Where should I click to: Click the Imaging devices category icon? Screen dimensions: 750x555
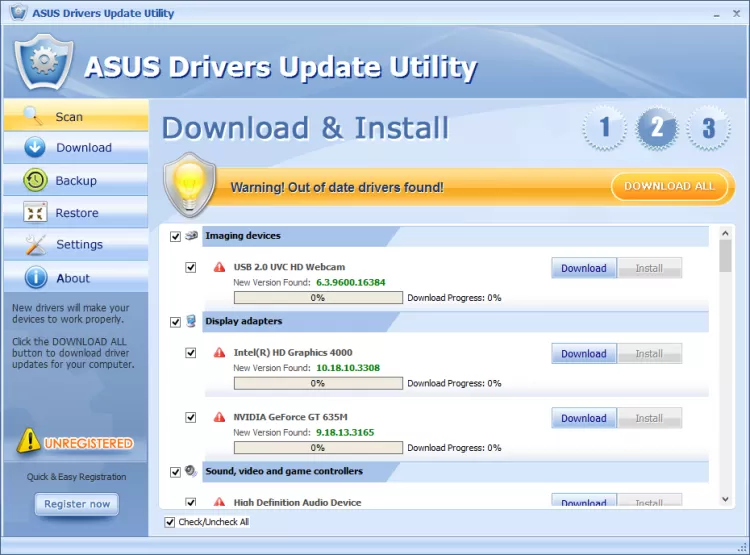tap(191, 235)
